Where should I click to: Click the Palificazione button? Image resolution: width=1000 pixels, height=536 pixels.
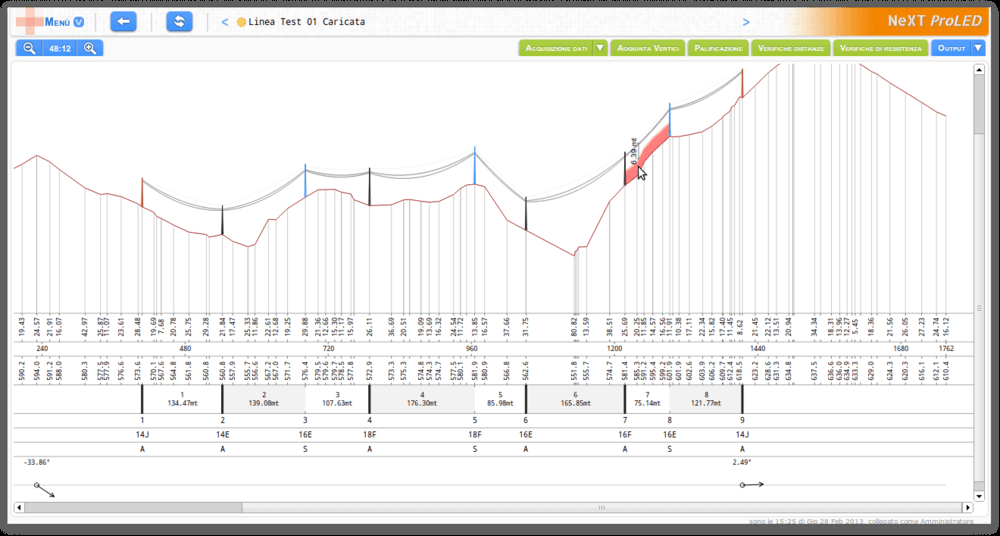(x=718, y=48)
